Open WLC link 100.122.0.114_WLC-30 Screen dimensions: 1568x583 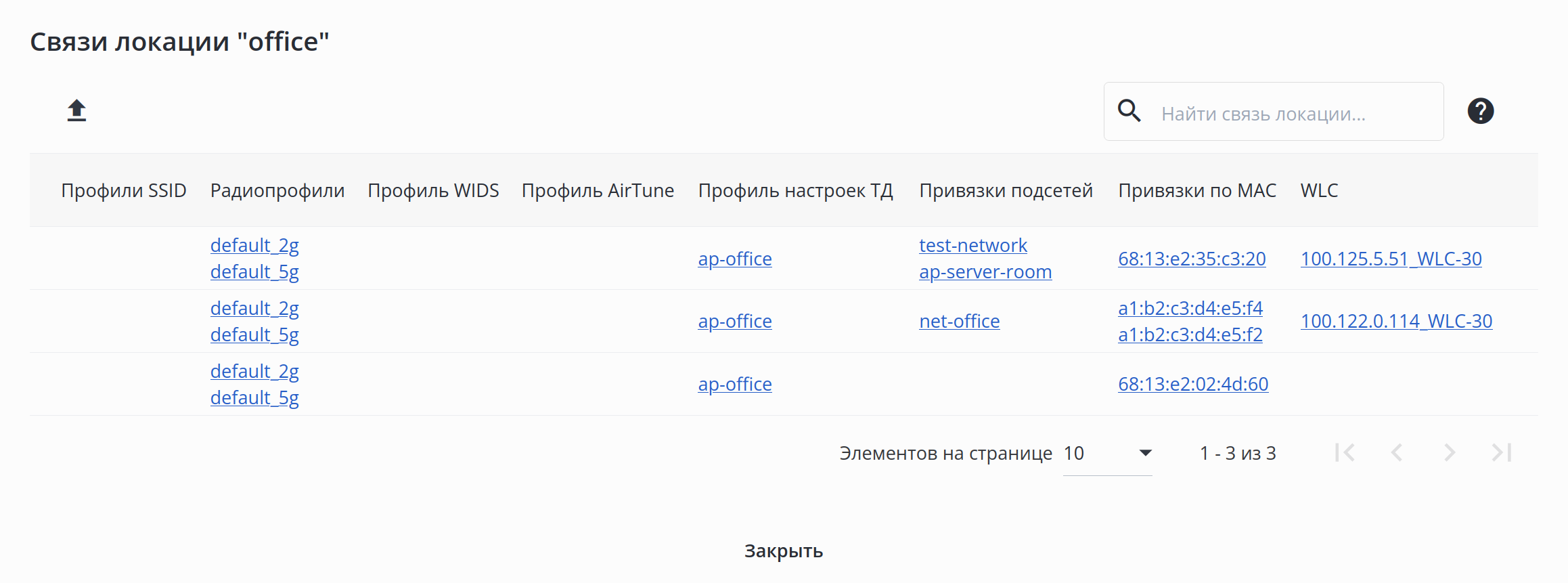coord(1396,321)
